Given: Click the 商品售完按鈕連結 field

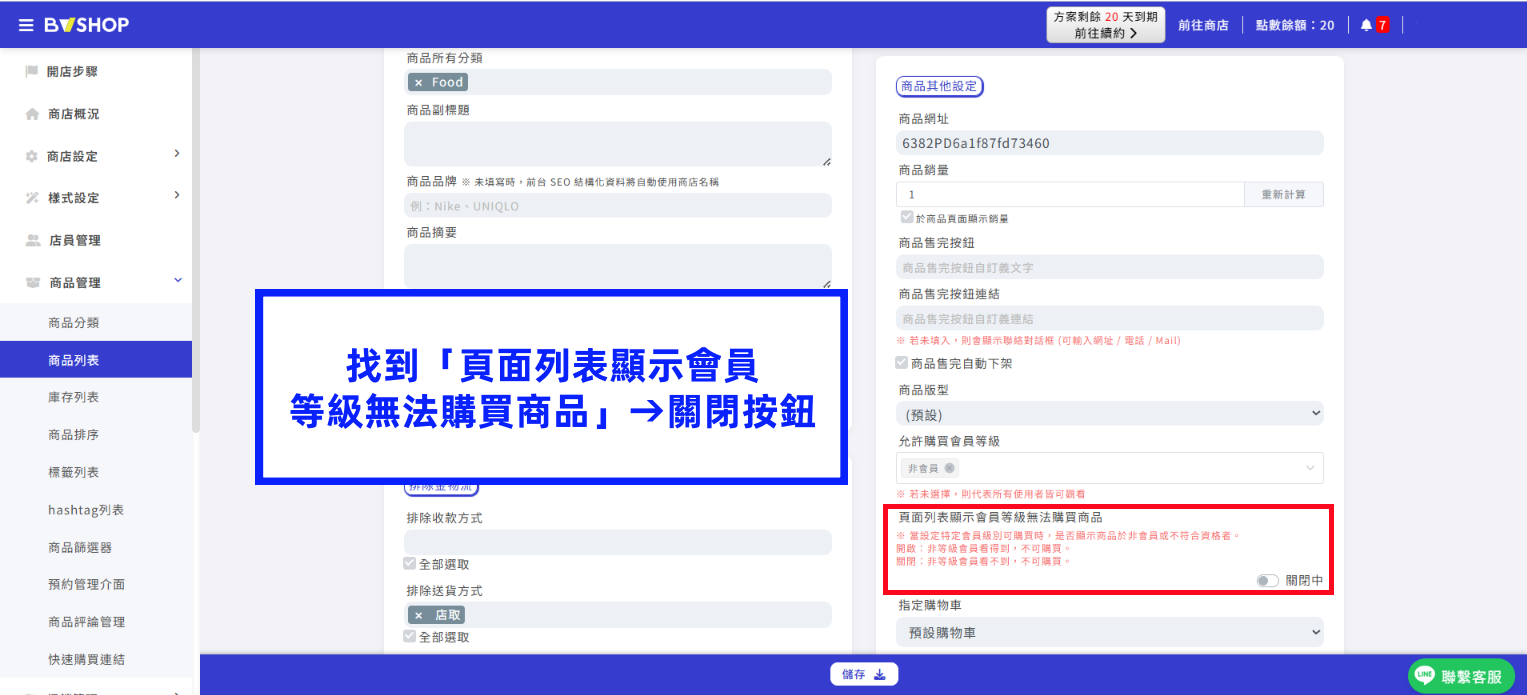Looking at the screenshot, I should pos(1110,318).
